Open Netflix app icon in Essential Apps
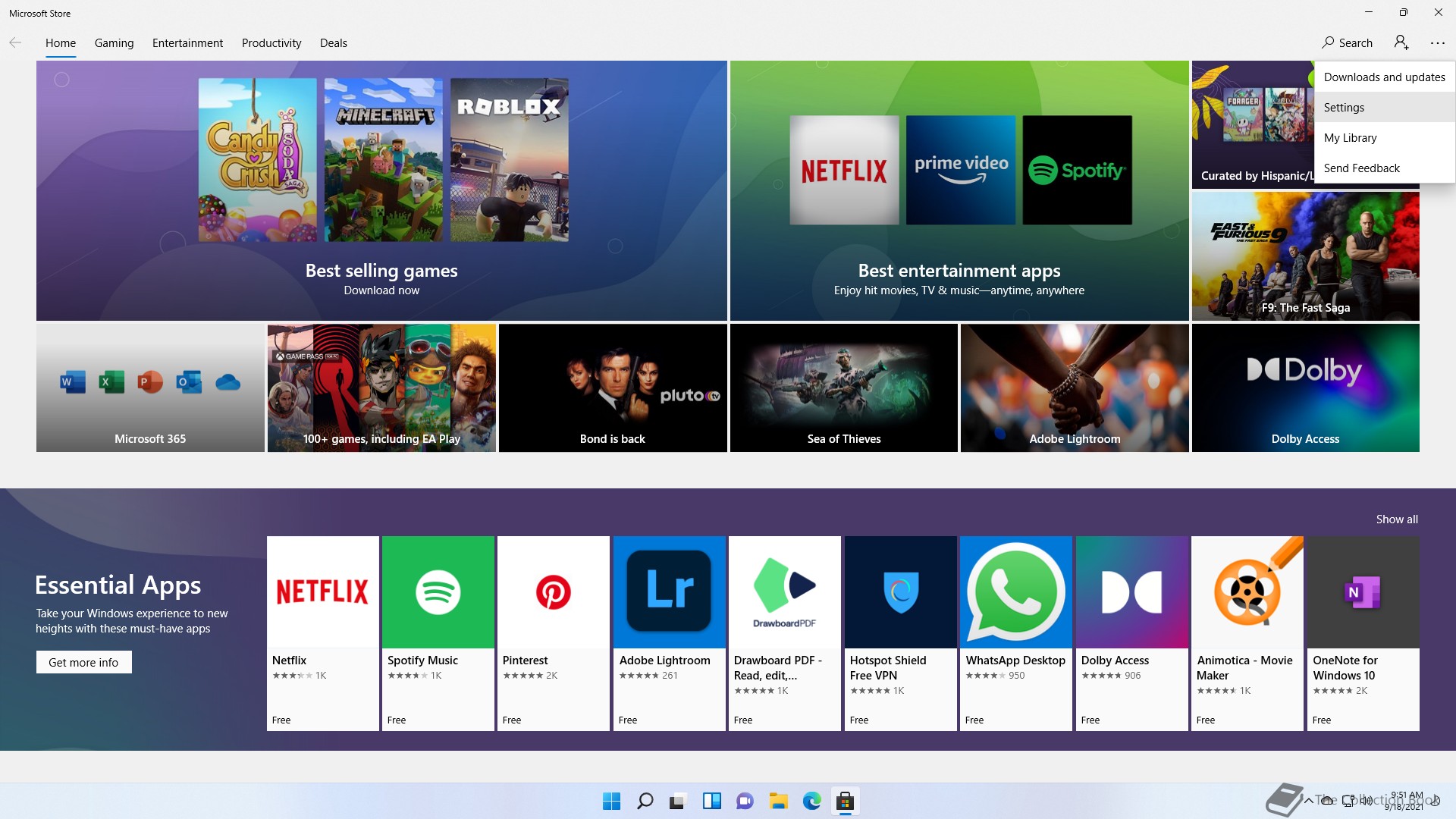1456x819 pixels. [x=323, y=592]
